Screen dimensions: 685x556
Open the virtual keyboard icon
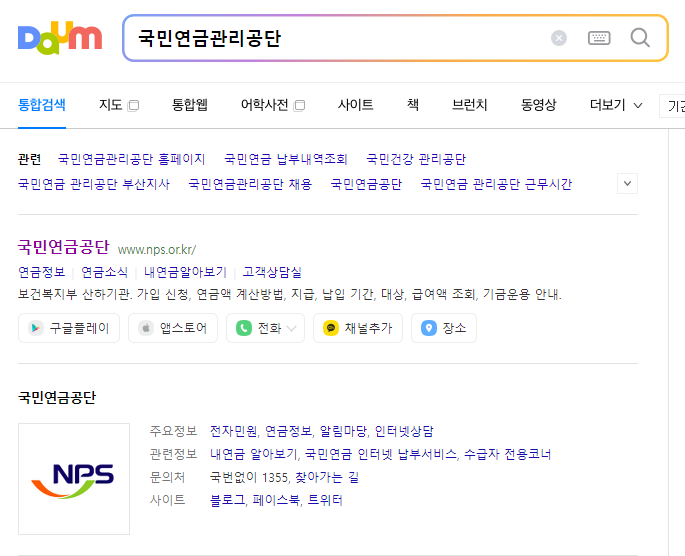(x=599, y=38)
